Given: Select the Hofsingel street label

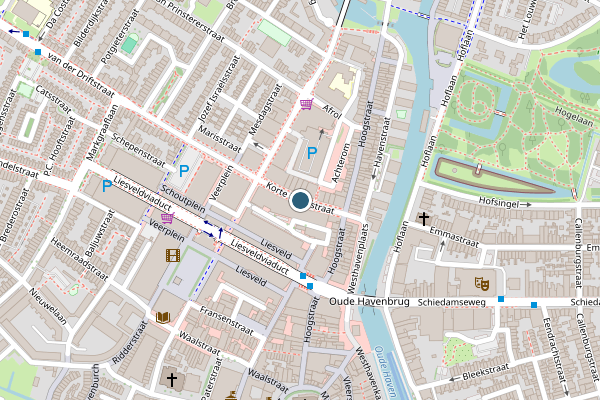Looking at the screenshot, I should pos(499,202).
